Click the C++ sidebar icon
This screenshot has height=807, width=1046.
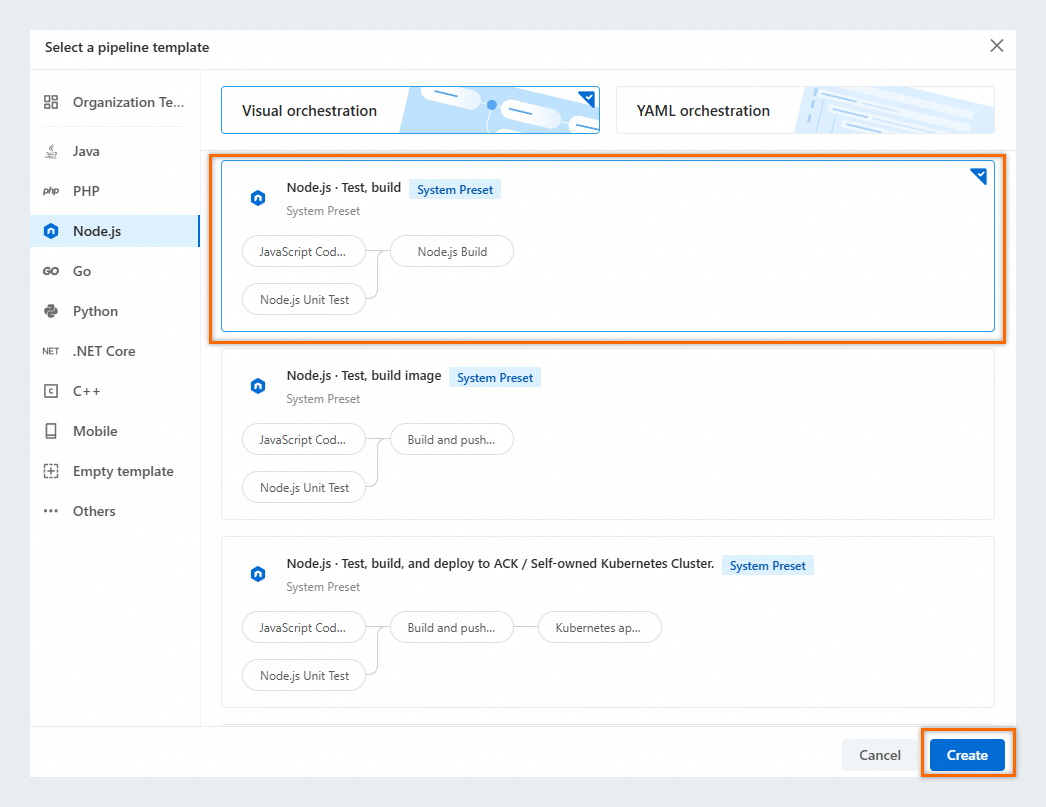(51, 391)
